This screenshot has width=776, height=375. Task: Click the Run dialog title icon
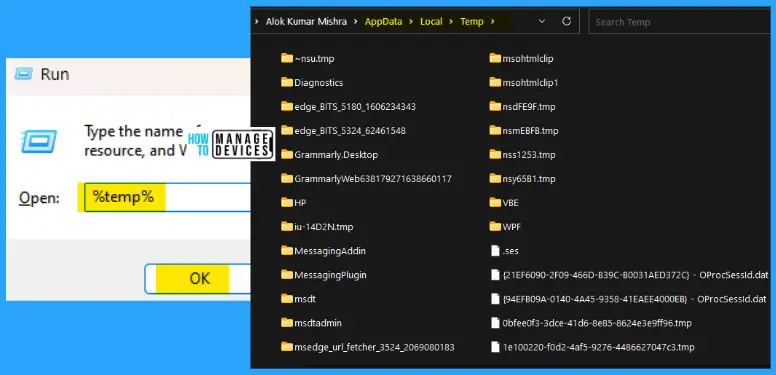(x=24, y=74)
